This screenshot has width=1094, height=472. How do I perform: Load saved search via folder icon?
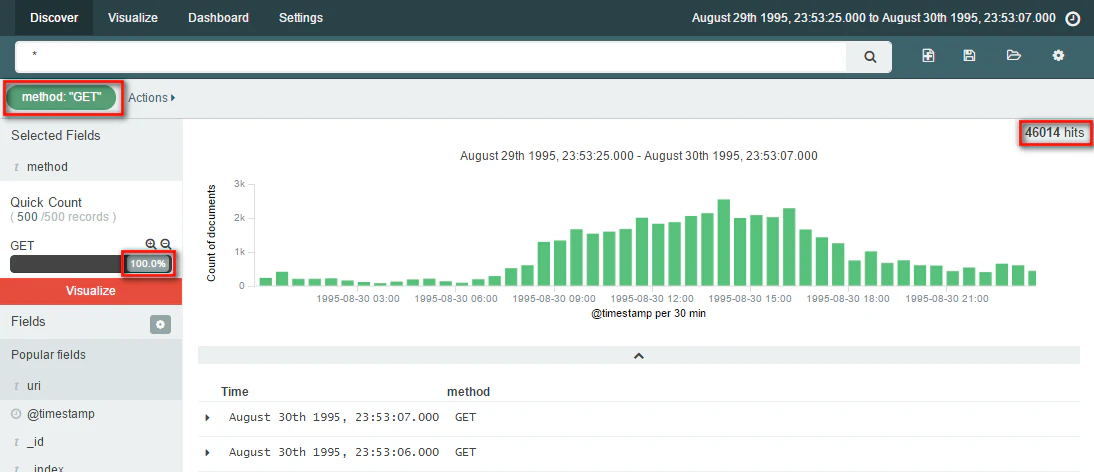[1014, 56]
